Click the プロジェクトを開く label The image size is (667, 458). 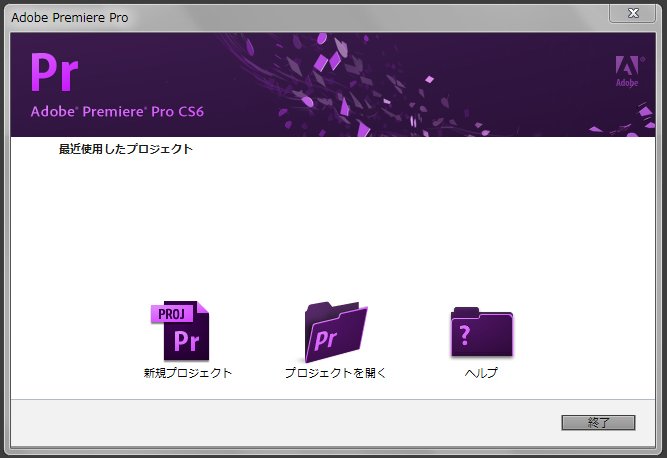tap(335, 373)
